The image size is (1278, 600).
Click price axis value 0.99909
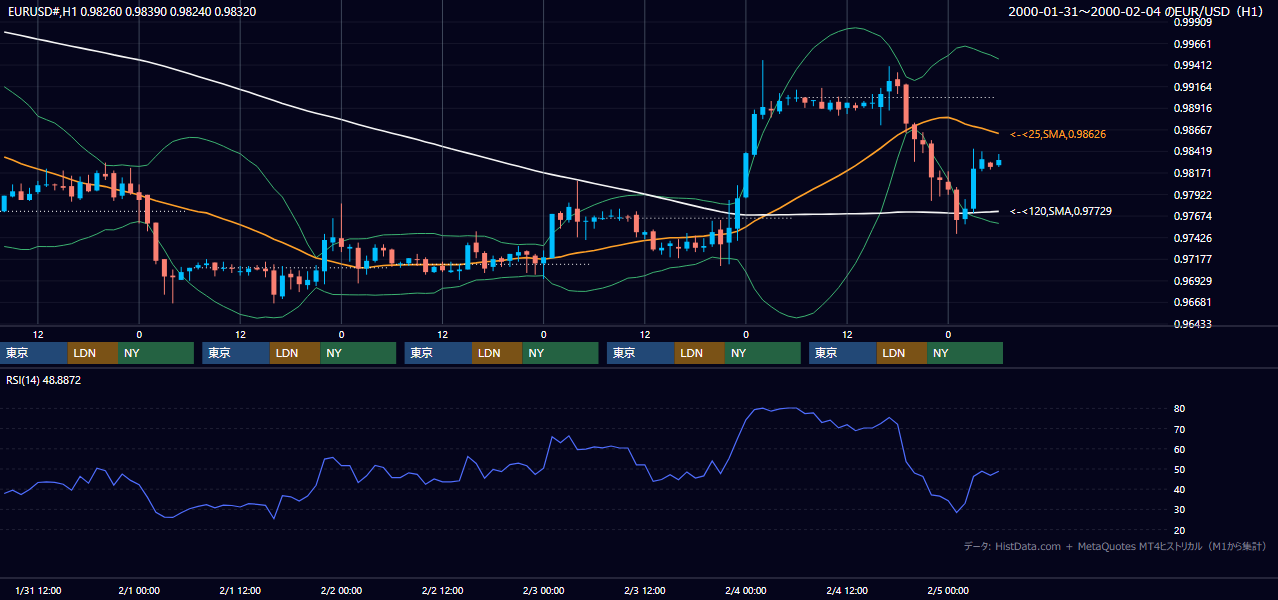(1191, 22)
